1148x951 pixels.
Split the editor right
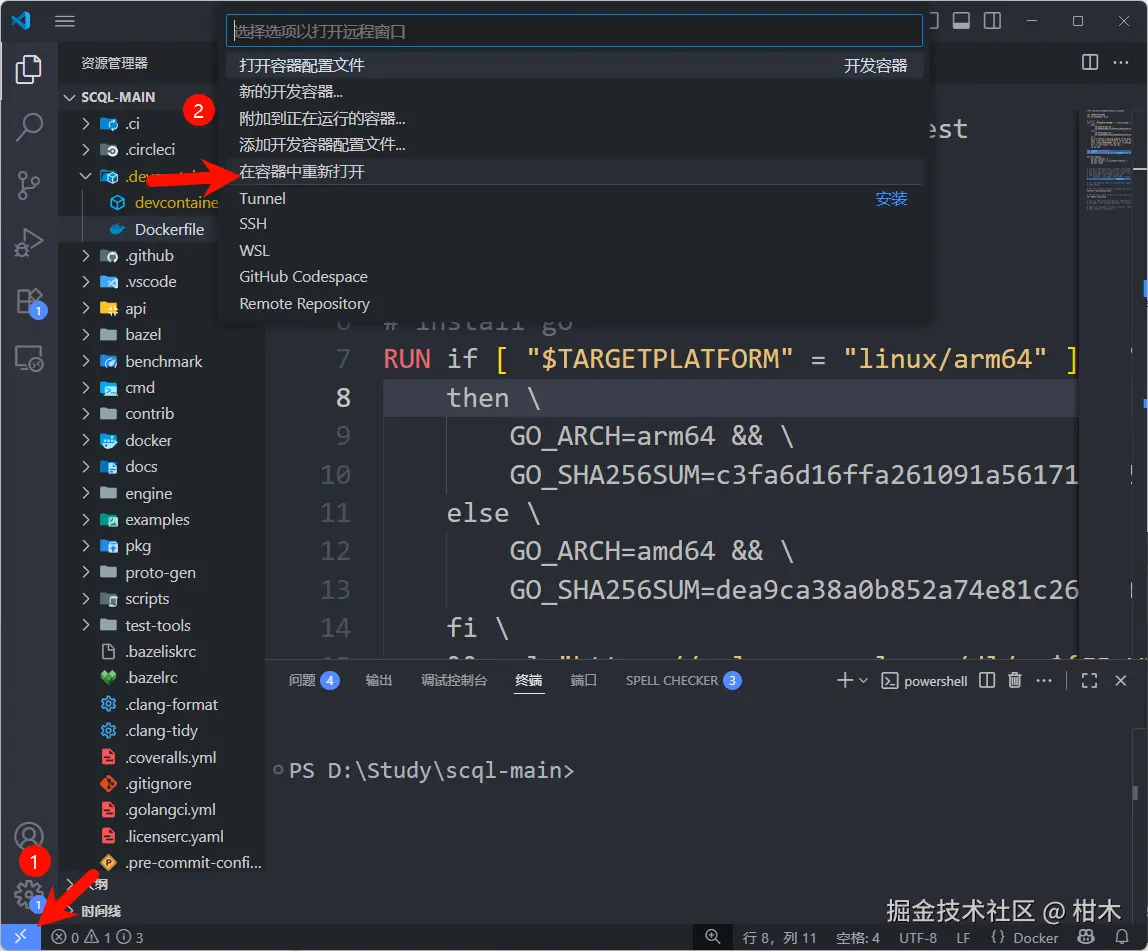click(1089, 63)
